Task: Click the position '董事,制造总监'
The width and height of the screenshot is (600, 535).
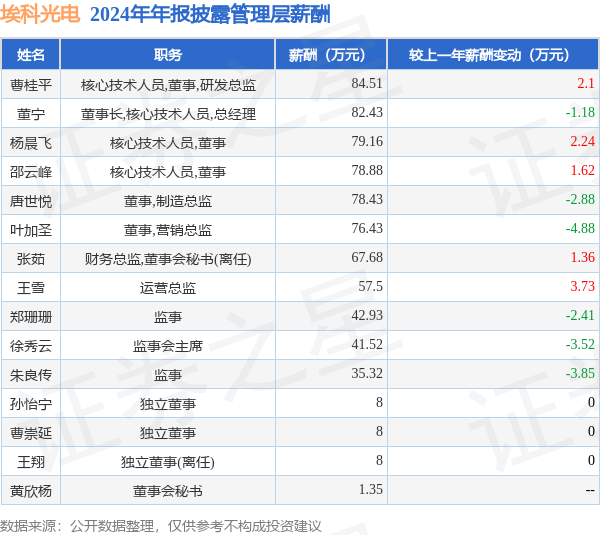Action: click(x=168, y=201)
